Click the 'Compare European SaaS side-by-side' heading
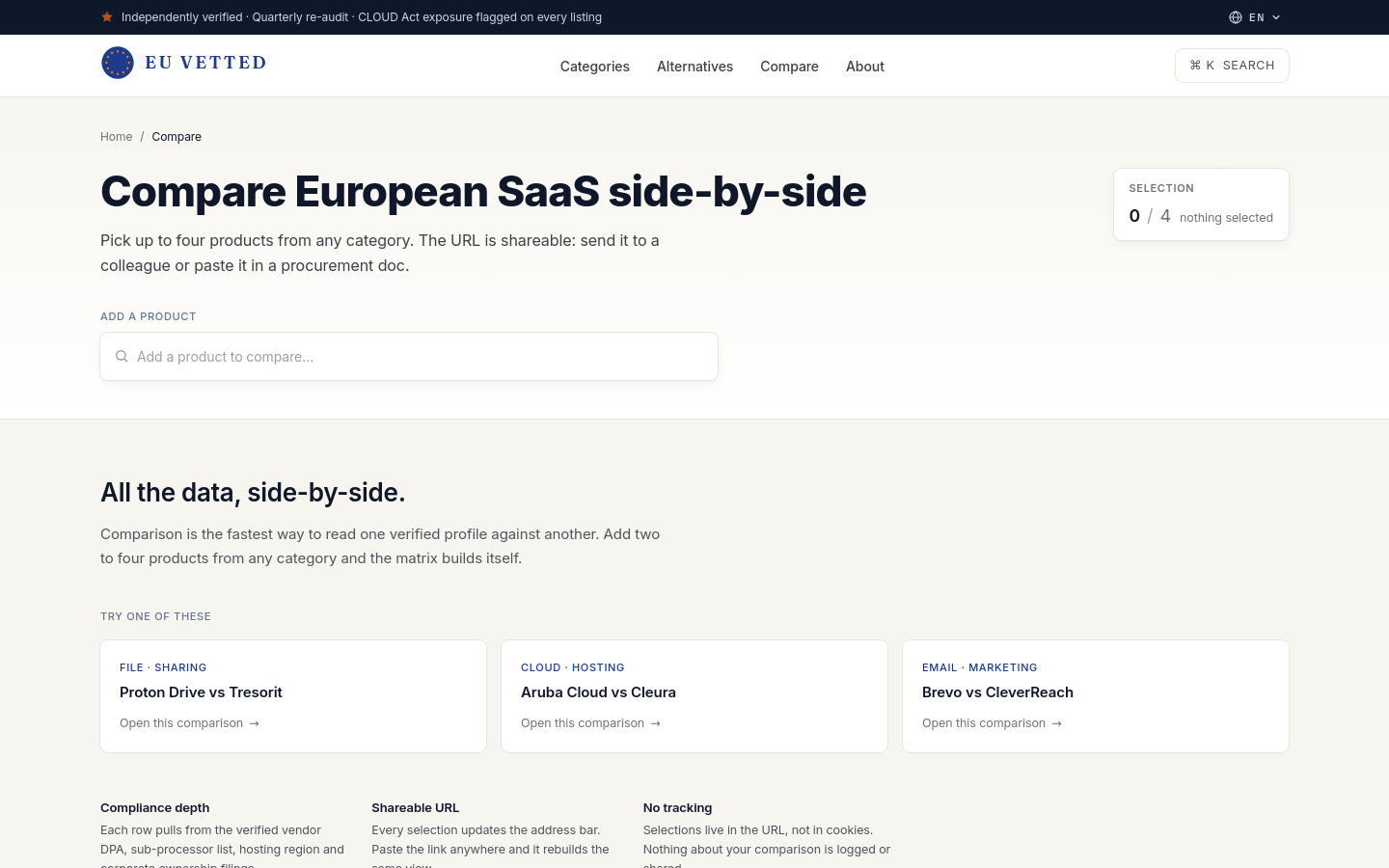 483,191
